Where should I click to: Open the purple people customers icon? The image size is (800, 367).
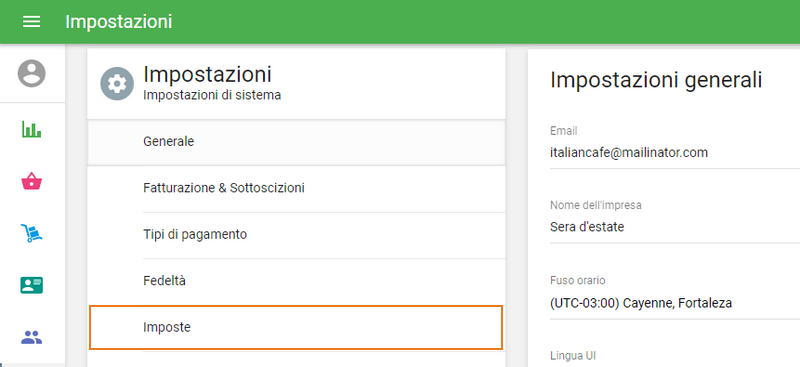32,337
